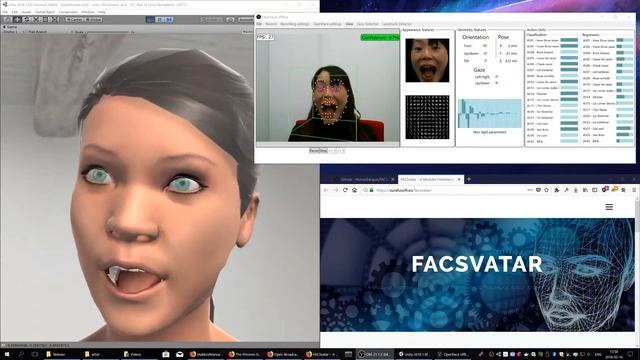Viewport: 640px width, 360px height.
Task: Reload the FACSvatar page
Action: tap(345, 190)
